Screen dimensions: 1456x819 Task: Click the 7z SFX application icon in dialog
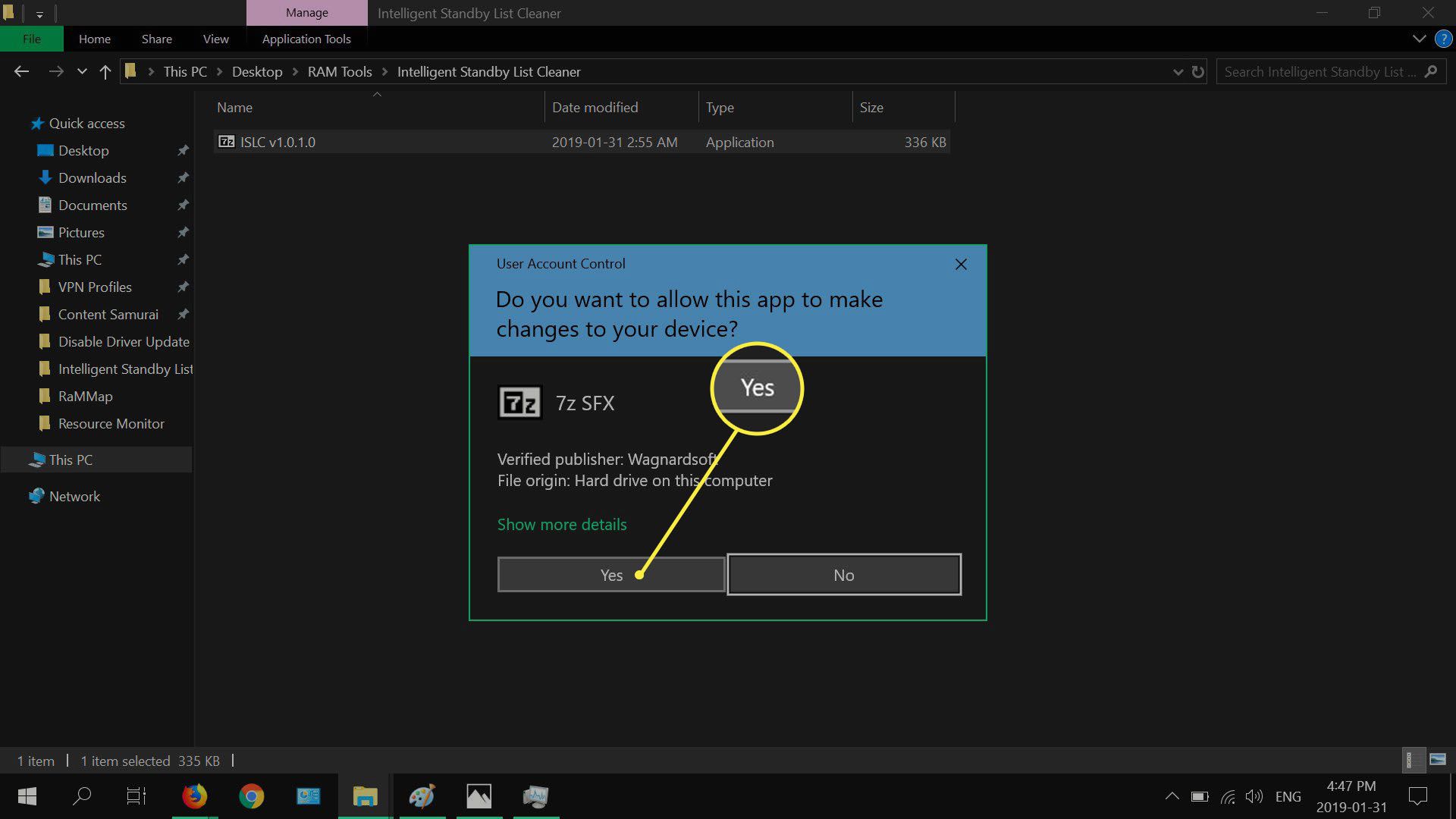pyautogui.click(x=519, y=402)
